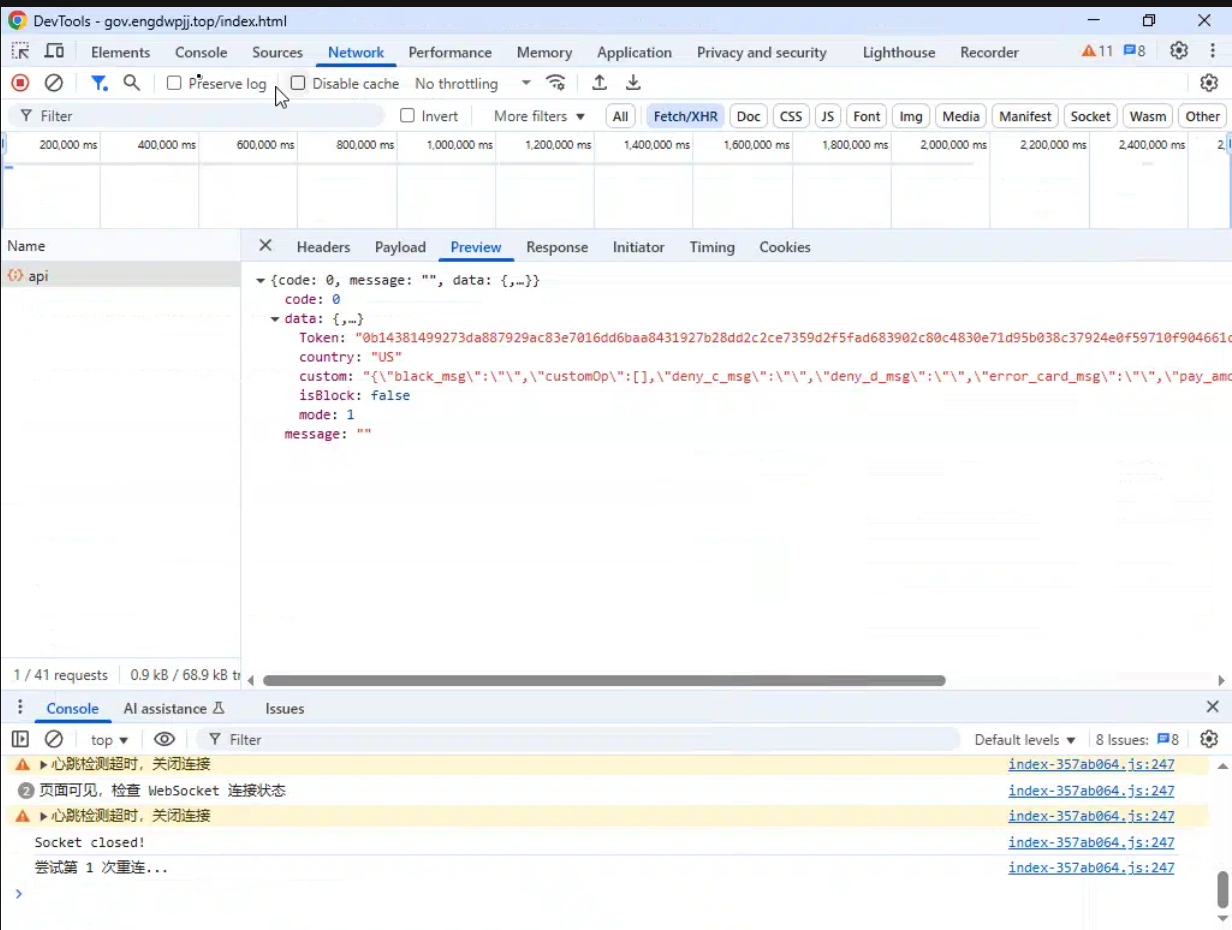Toggle the Img filter
Viewport: 1232px width, 930px height.
pyautogui.click(x=911, y=116)
